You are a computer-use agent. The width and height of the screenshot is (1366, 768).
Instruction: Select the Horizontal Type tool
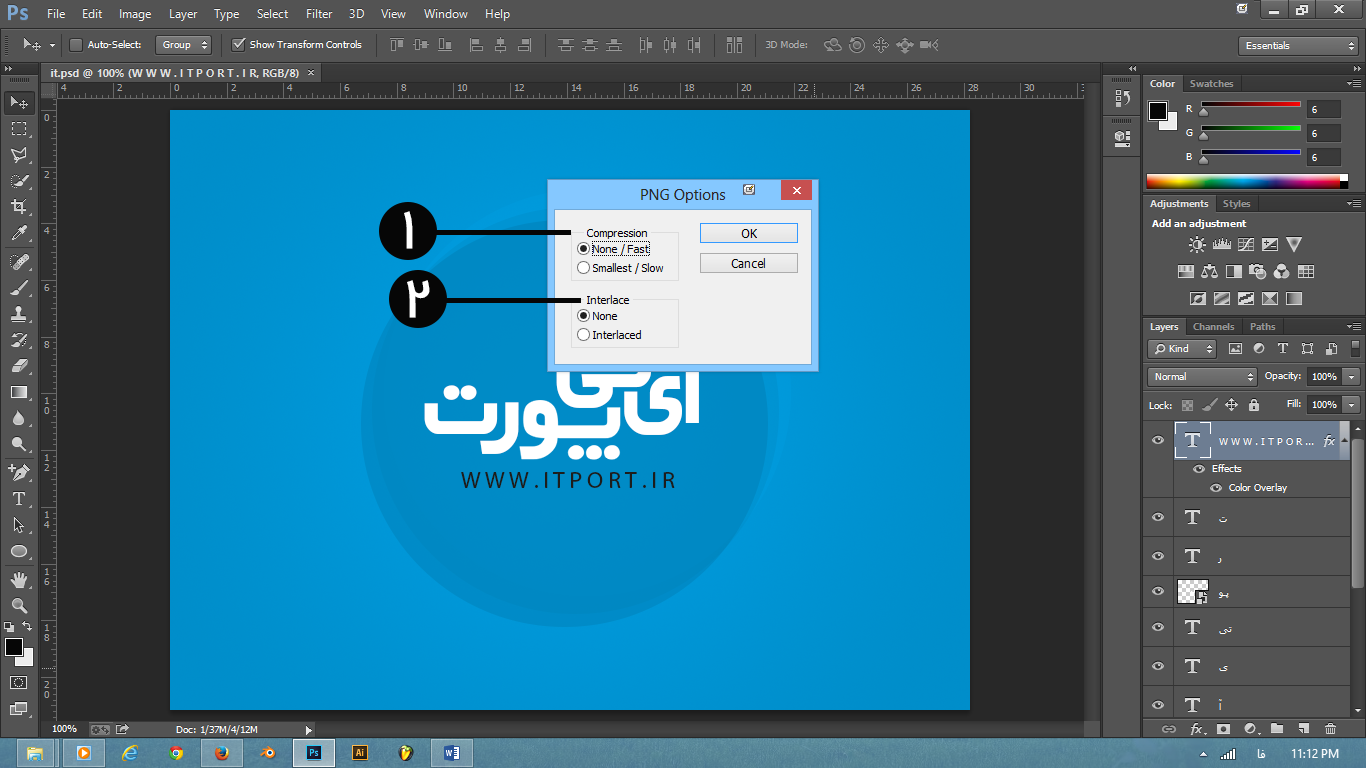19,498
